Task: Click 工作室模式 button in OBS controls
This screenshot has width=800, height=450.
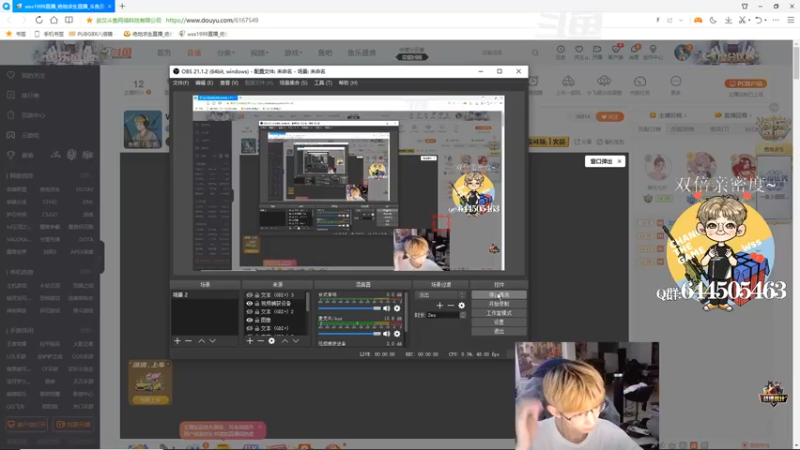Action: 499,313
